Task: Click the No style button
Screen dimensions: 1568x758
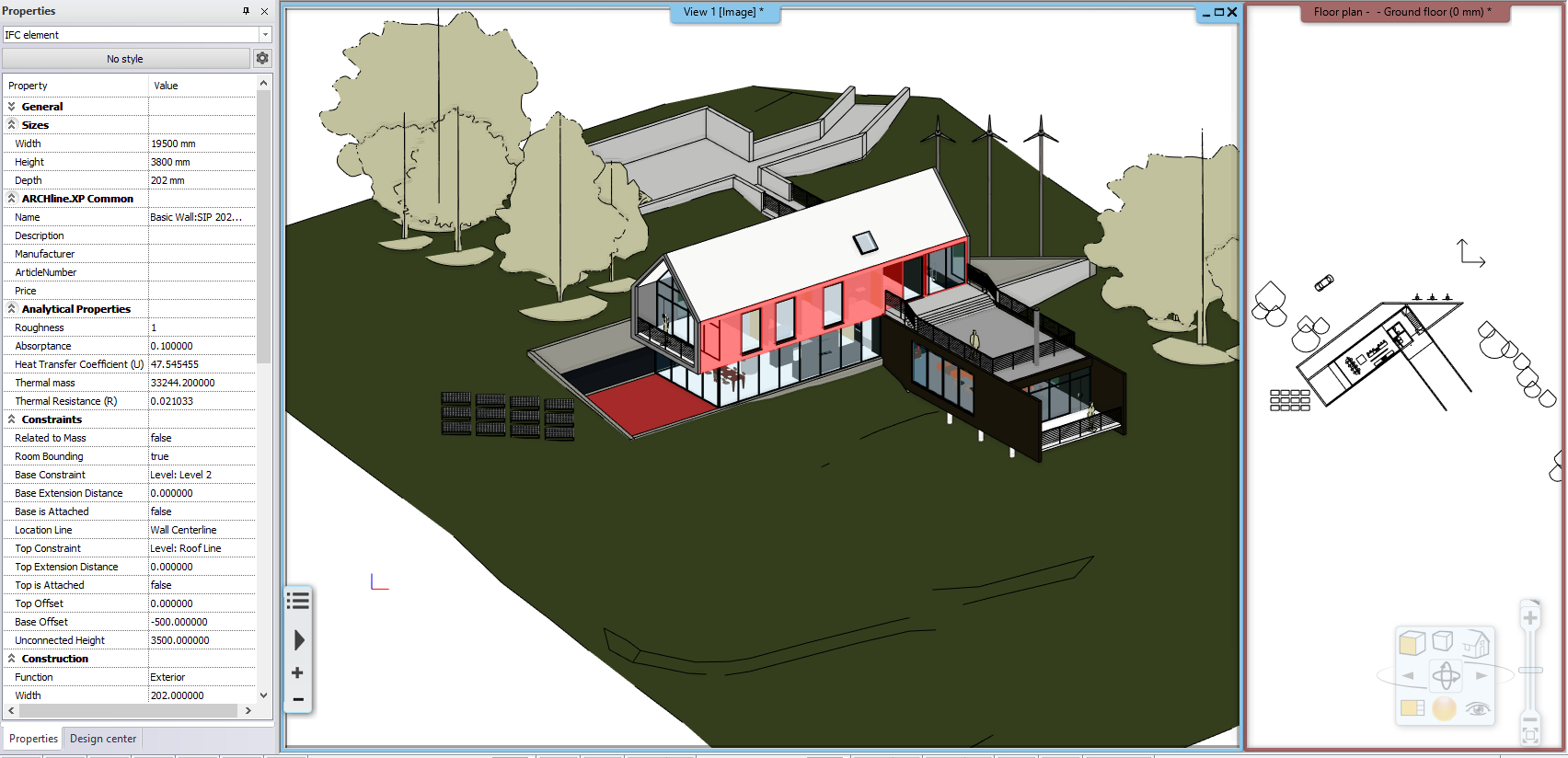Action: 125,59
